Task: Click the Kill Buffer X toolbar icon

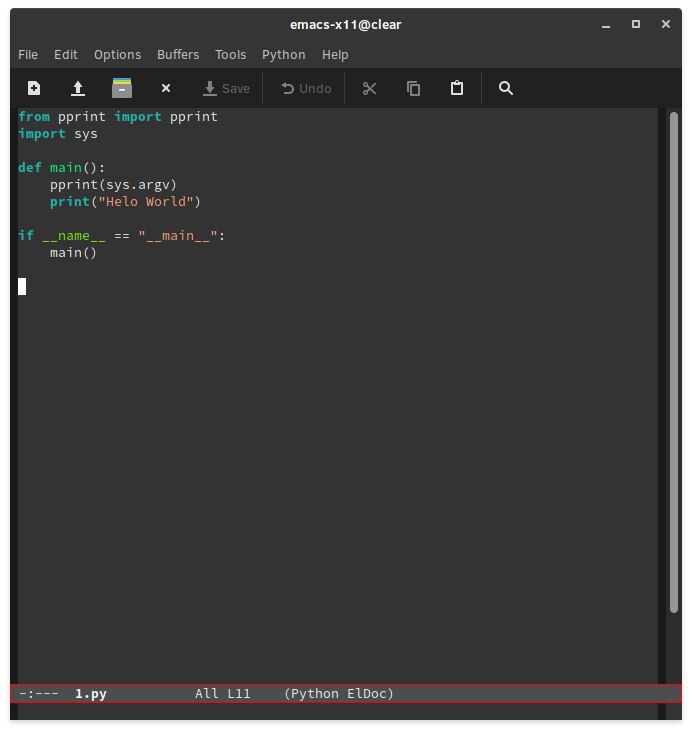Action: 166,88
